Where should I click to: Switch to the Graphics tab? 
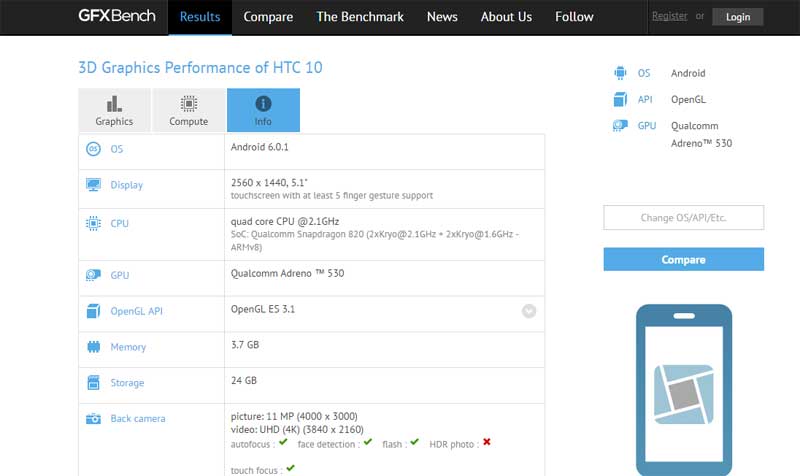pyautogui.click(x=114, y=110)
